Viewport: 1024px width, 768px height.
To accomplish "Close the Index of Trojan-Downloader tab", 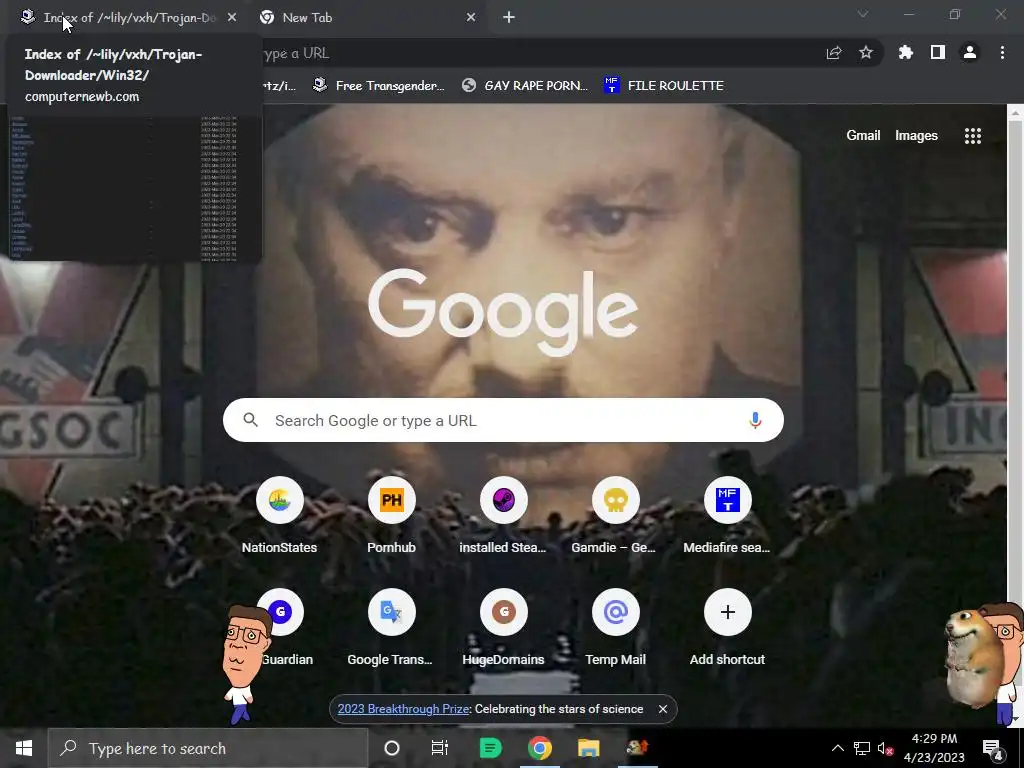I will tap(232, 18).
